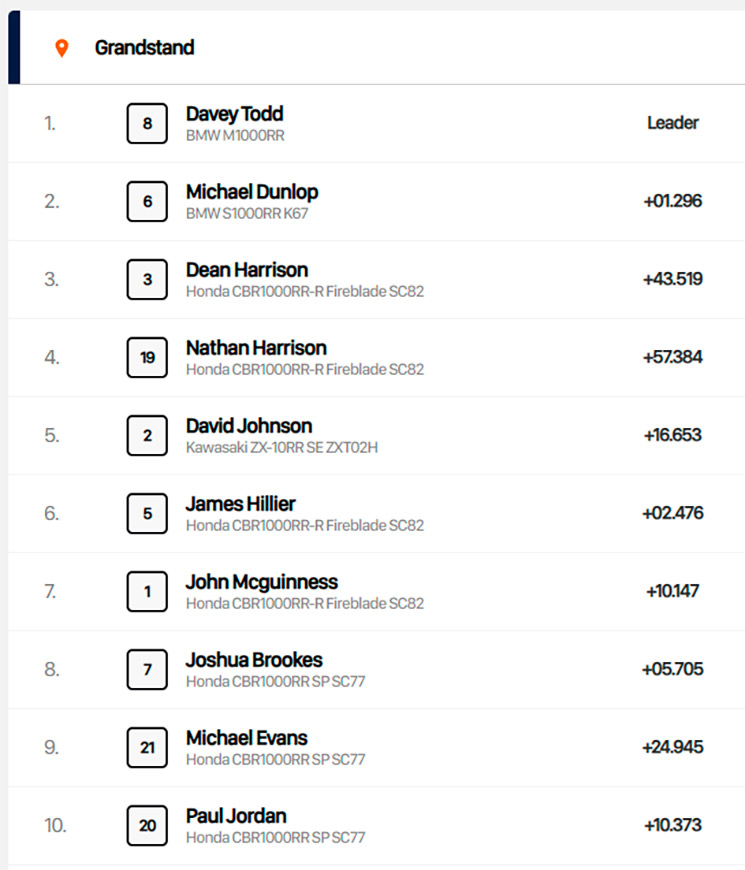Screen dimensions: 745x870
Task: Click the orange Grandstand location pin icon
Action: [x=62, y=48]
